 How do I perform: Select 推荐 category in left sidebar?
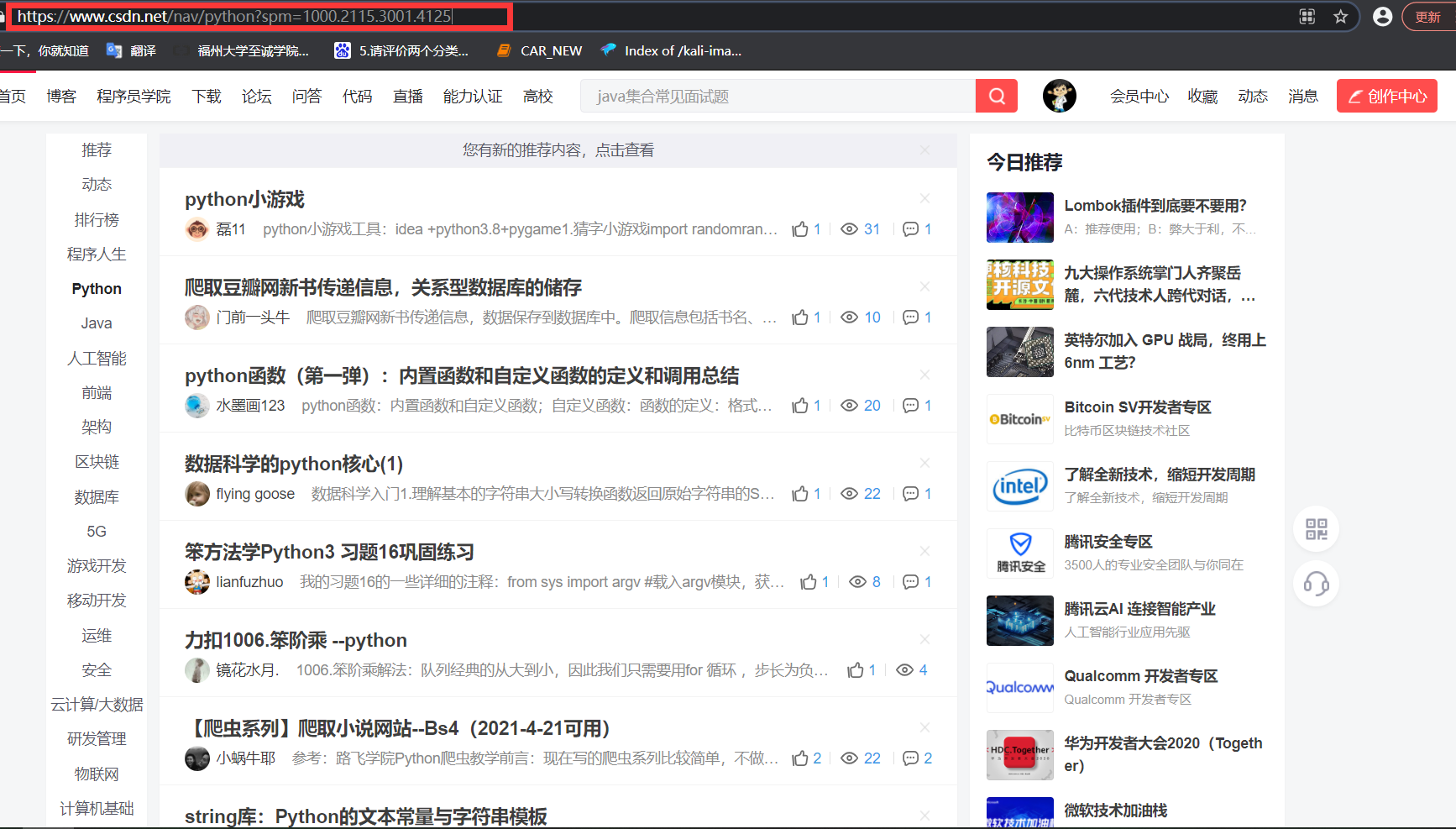pyautogui.click(x=97, y=150)
